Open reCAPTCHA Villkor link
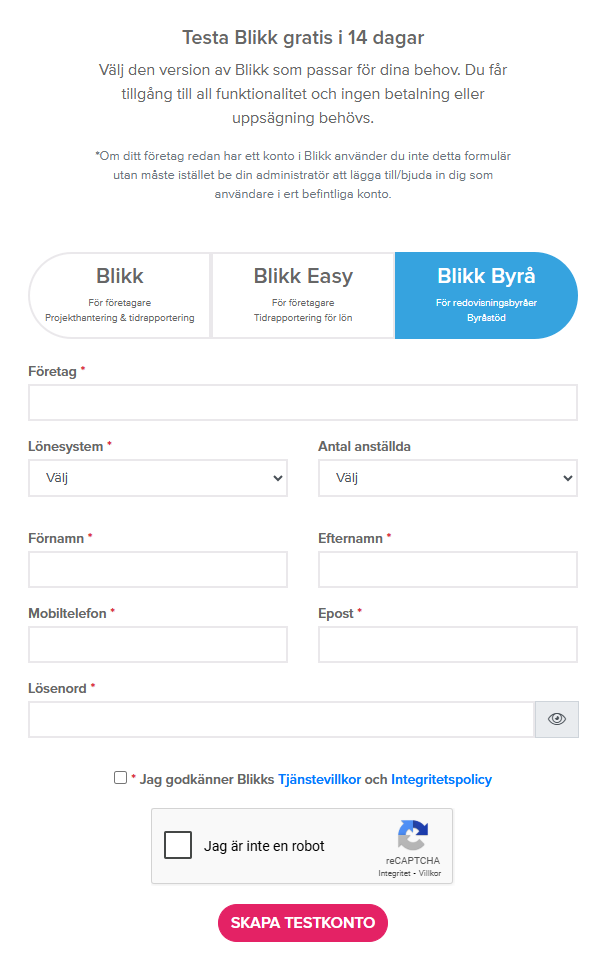 [430, 873]
